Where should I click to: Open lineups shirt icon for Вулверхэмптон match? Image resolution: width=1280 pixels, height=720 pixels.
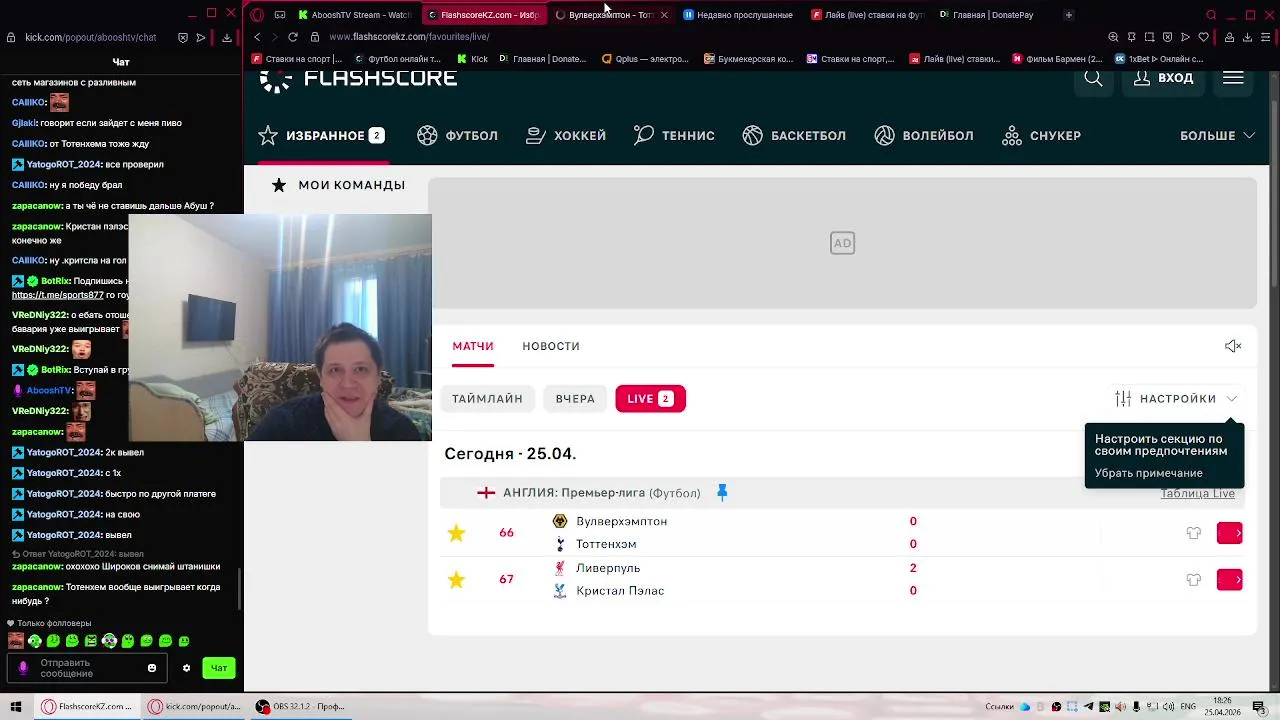click(x=1193, y=533)
